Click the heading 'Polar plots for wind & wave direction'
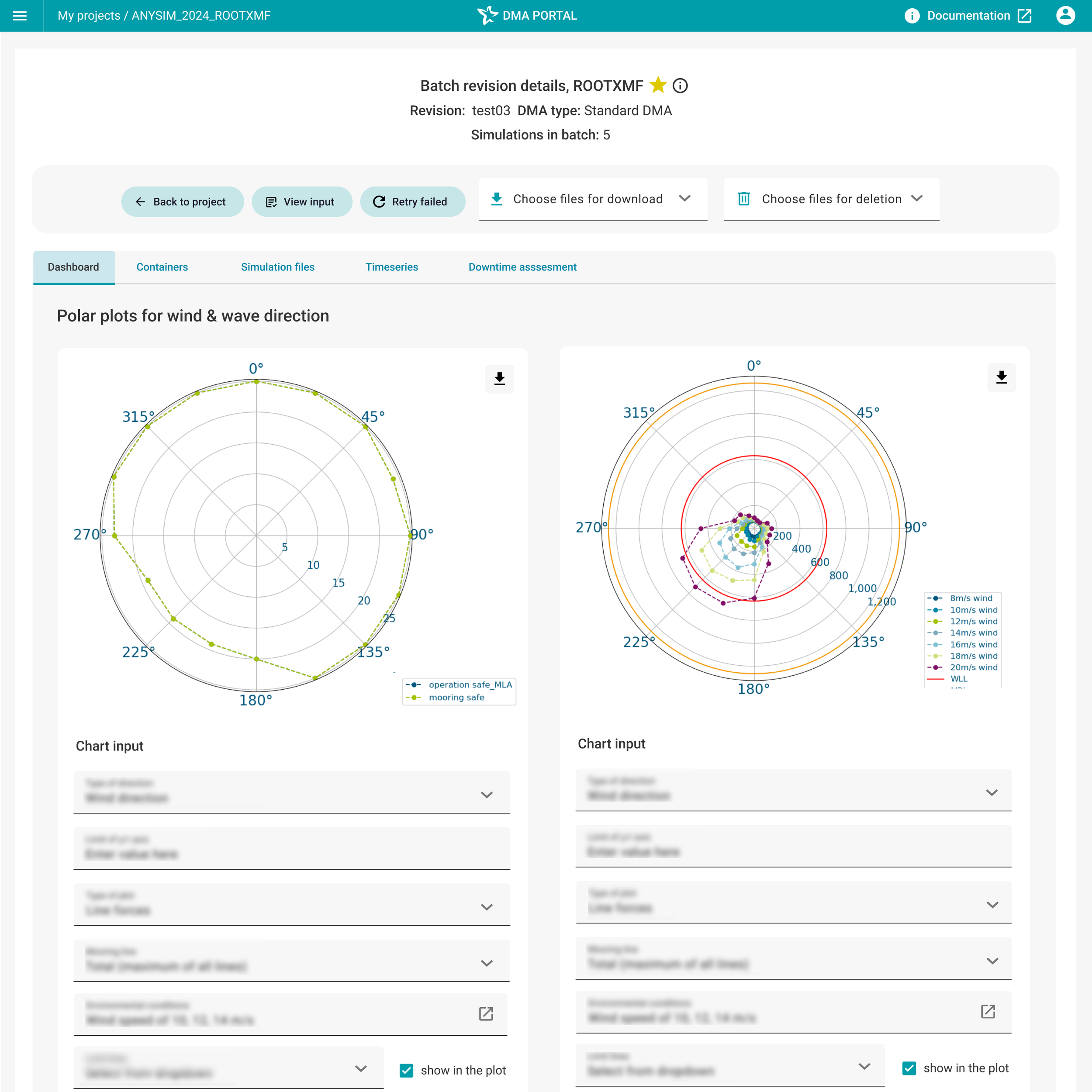 tap(194, 316)
